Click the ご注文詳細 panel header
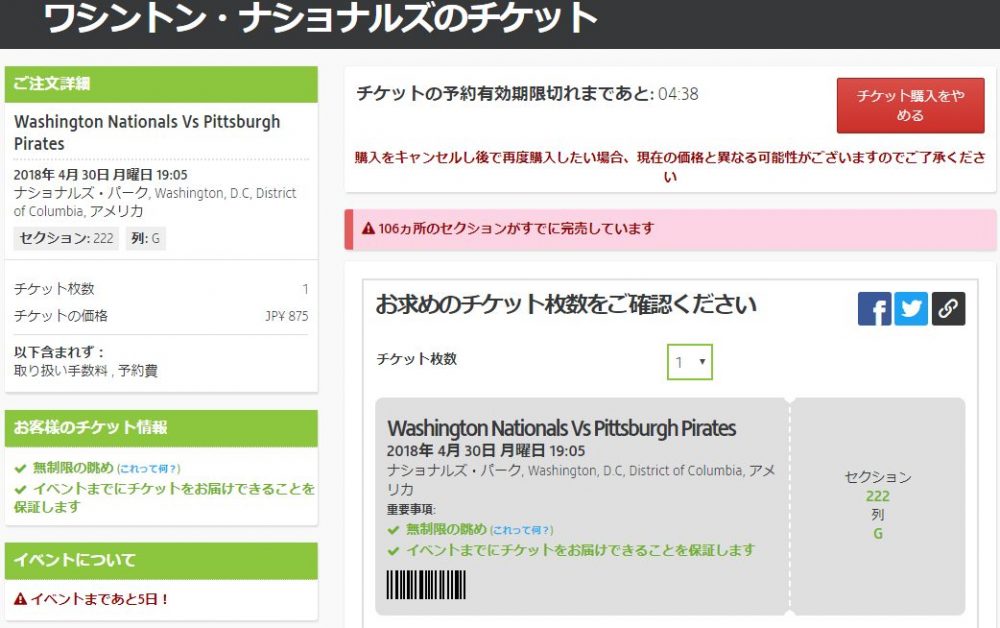The width and height of the screenshot is (1000, 628). 161,84
